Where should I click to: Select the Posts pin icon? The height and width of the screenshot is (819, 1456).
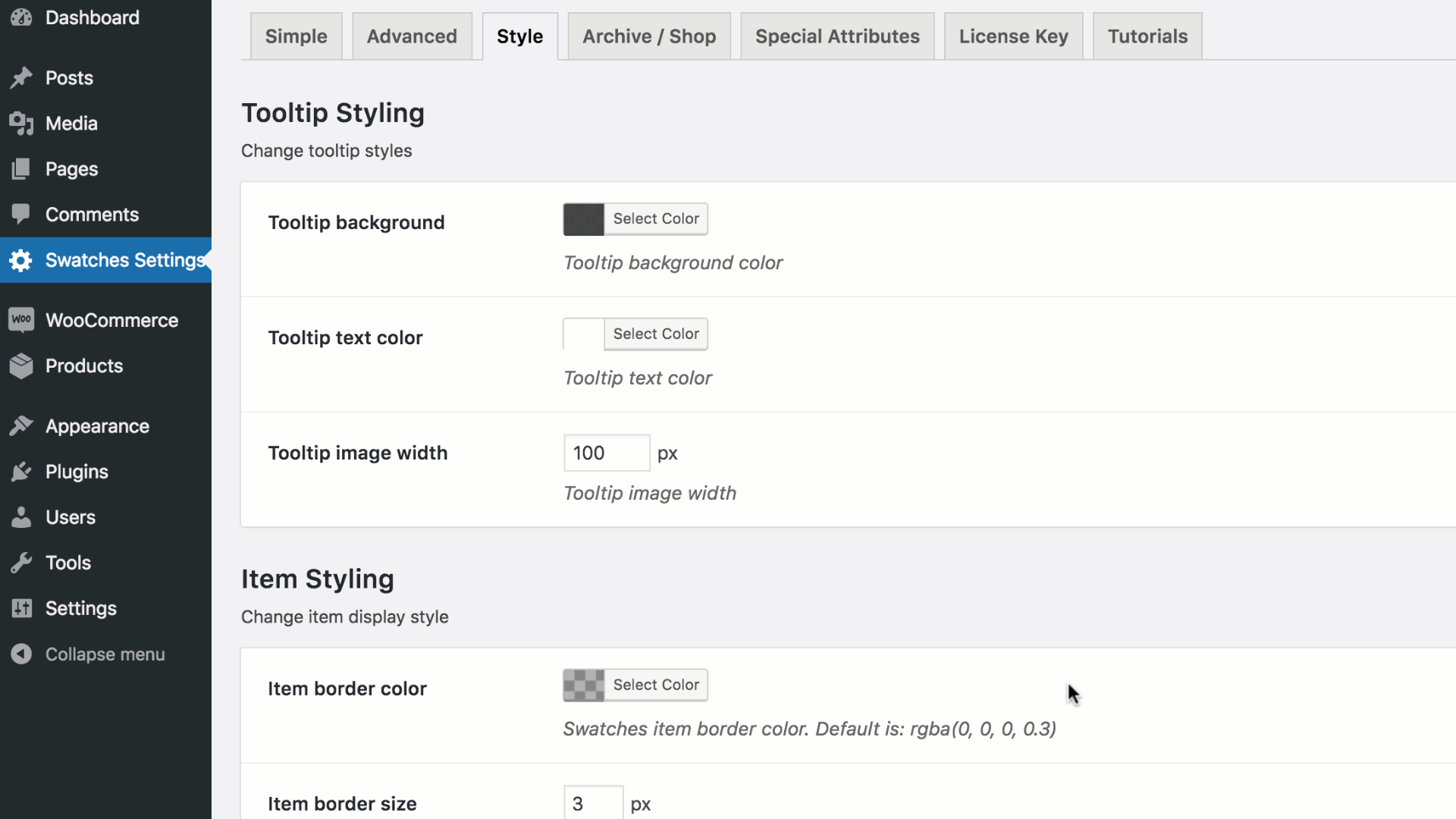(x=21, y=77)
